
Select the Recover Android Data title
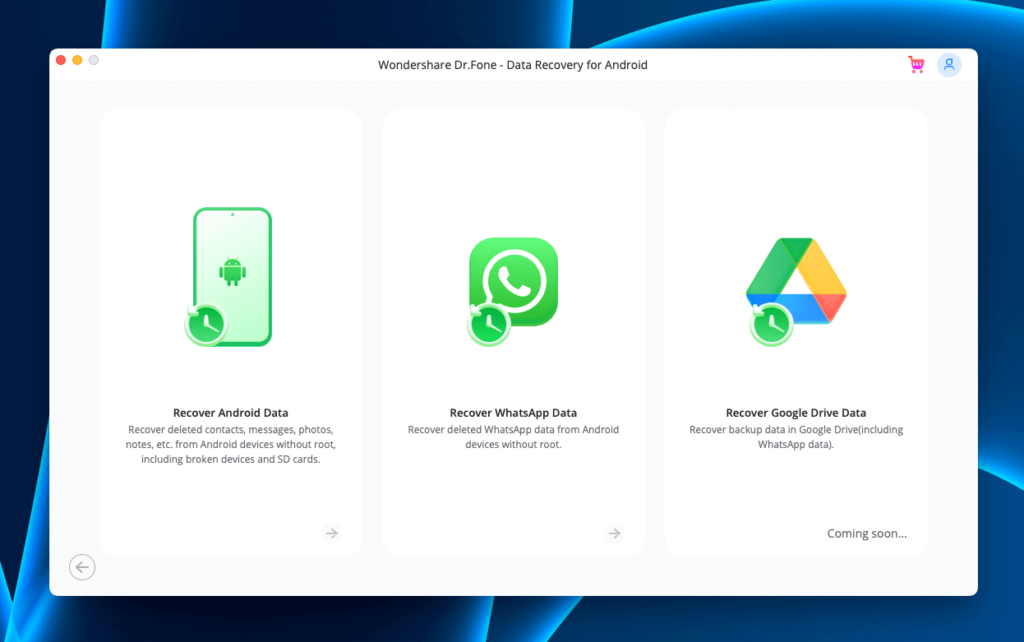231,413
